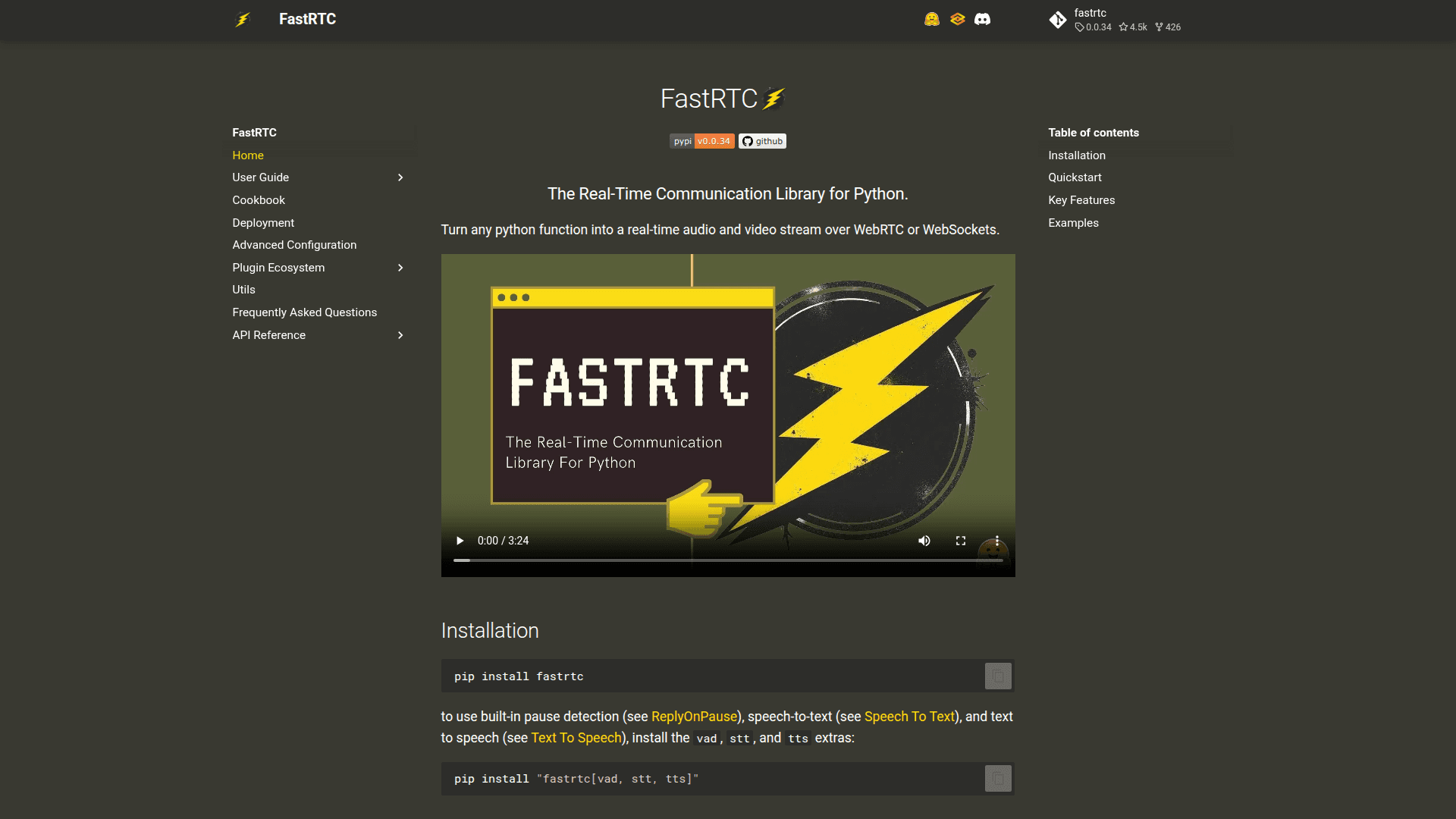This screenshot has height=819, width=1456.
Task: Expand the API Reference section
Action: 400,335
